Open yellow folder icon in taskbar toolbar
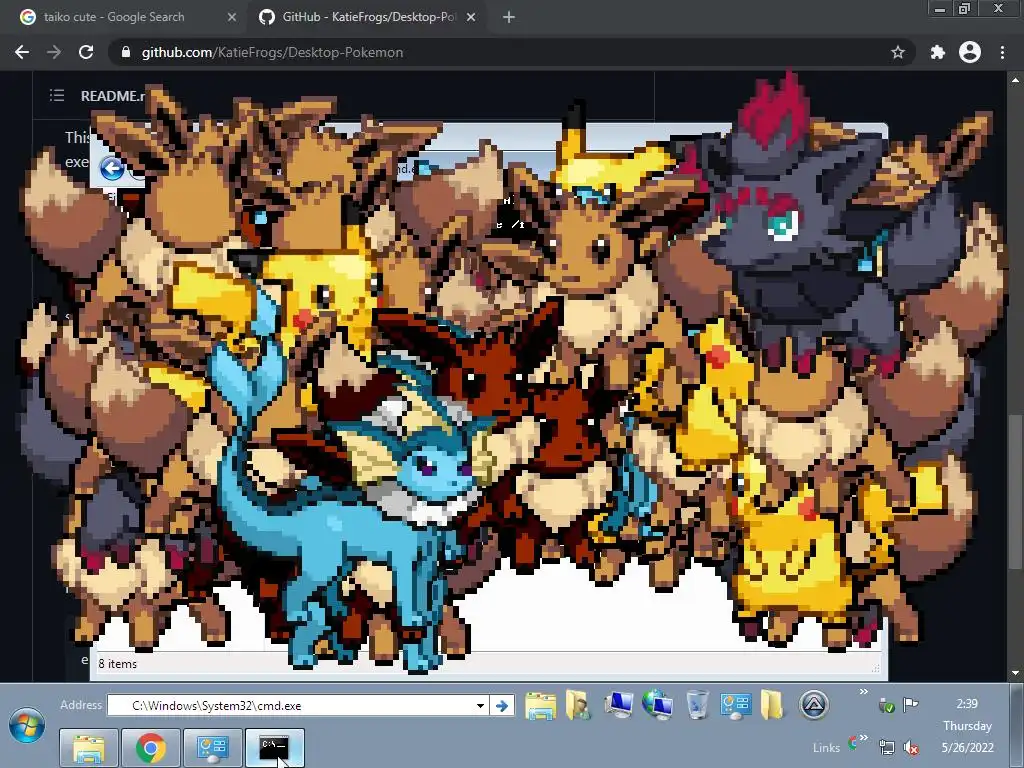 pyautogui.click(x=772, y=705)
